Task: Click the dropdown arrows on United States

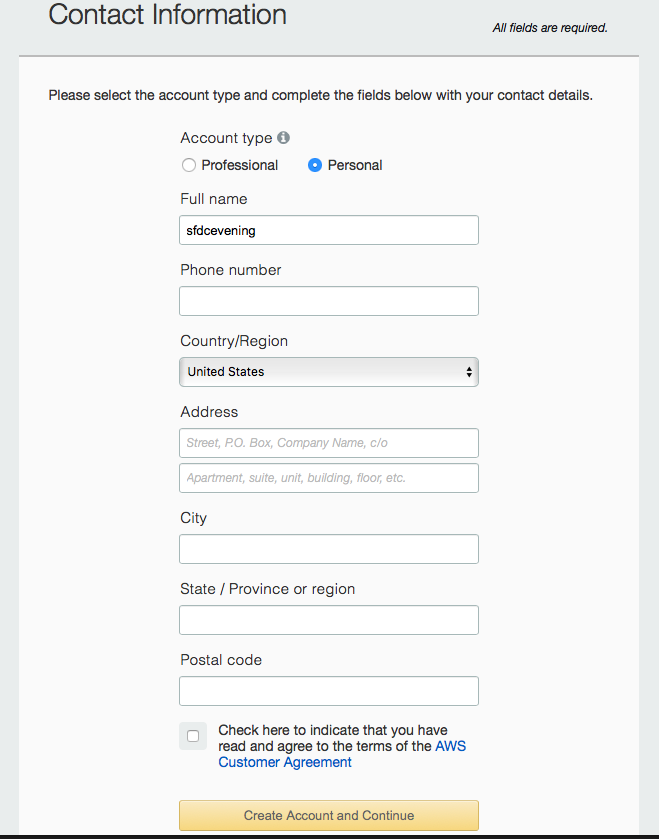Action: (469, 372)
